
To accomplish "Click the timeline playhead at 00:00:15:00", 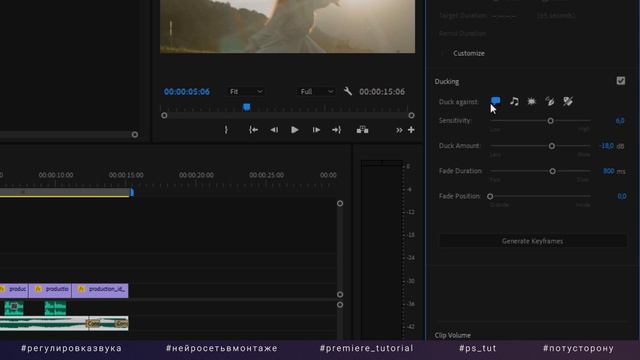I will (x=132, y=192).
